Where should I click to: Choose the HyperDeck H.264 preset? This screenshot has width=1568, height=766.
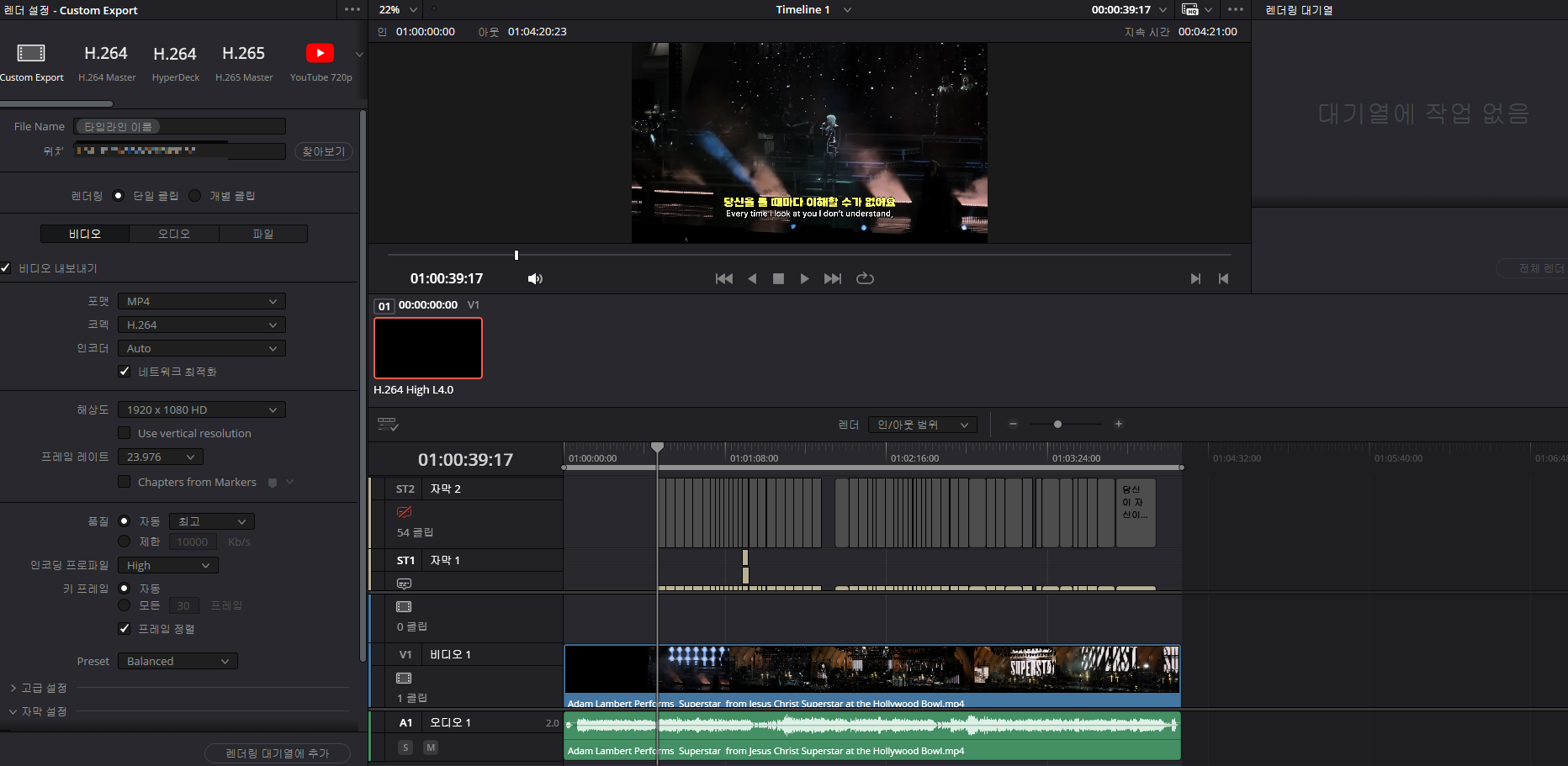pos(175,63)
